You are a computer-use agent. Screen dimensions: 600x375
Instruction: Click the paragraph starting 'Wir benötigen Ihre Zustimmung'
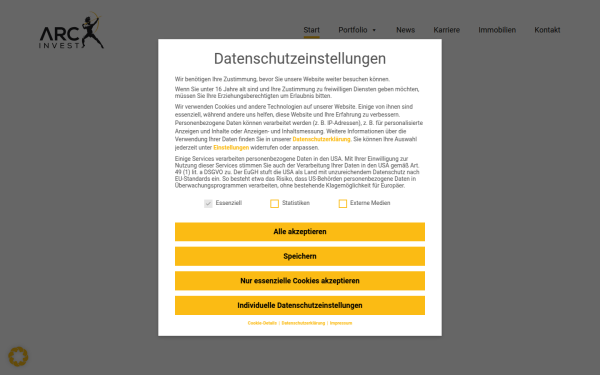coord(282,79)
